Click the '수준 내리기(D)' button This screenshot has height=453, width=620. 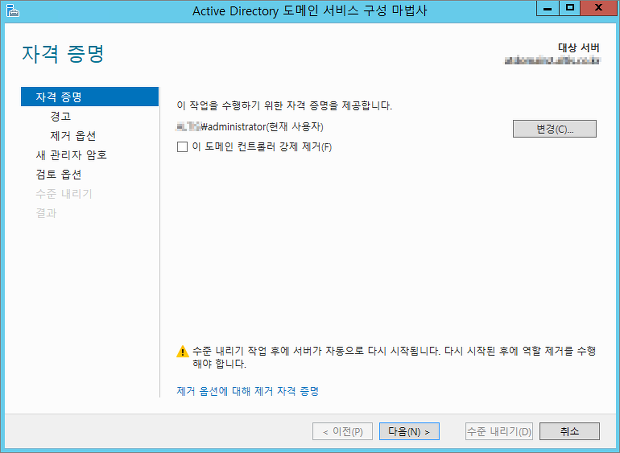tap(499, 431)
